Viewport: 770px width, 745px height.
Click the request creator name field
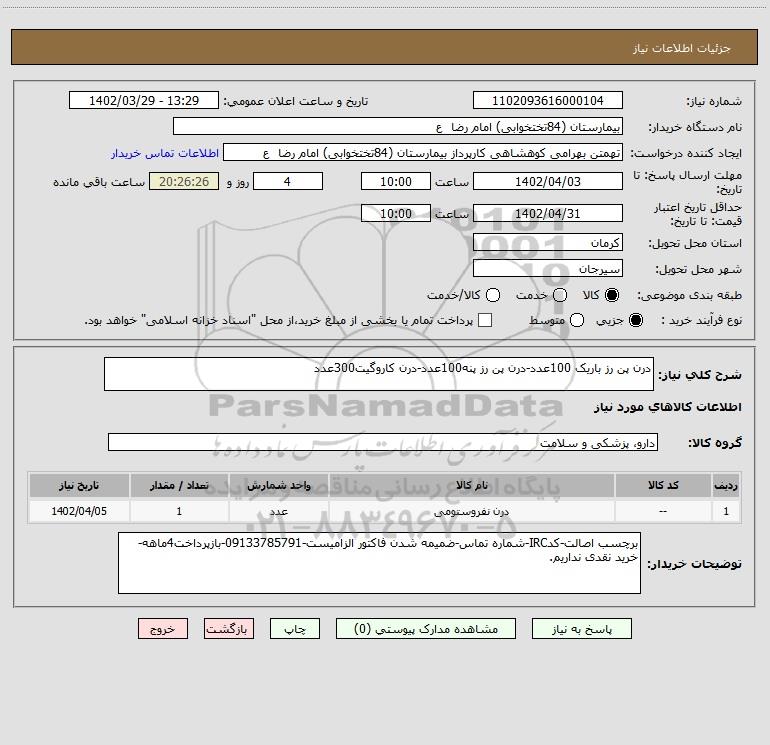coord(423,152)
